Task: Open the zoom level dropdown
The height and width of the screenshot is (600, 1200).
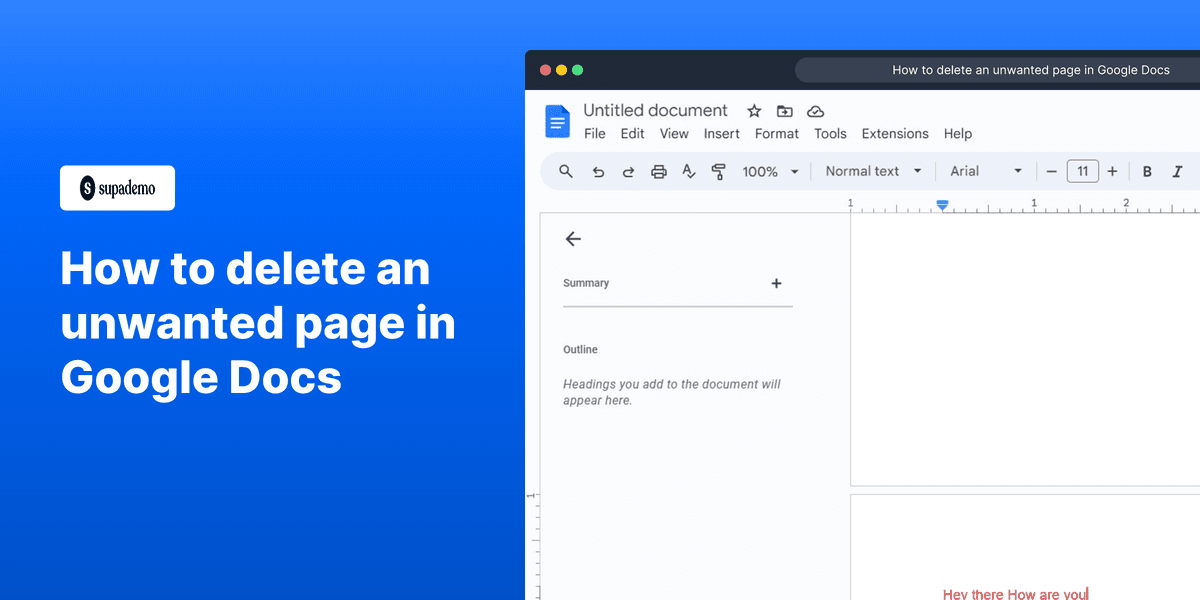Action: (770, 171)
